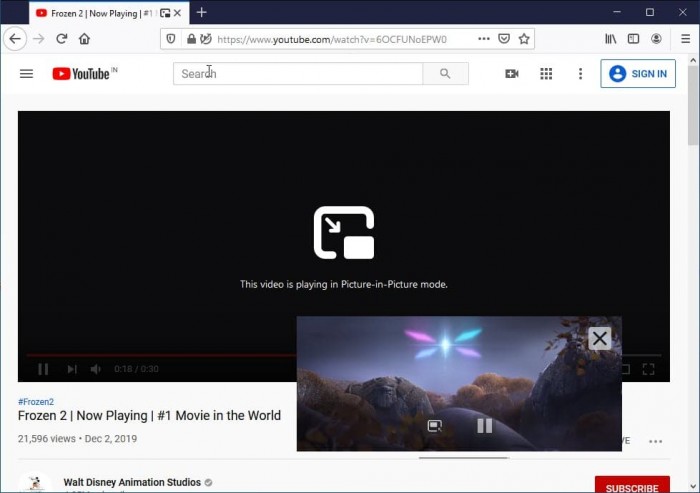The image size is (700, 493).
Task: Click in the YouTube search field
Action: tap(298, 74)
